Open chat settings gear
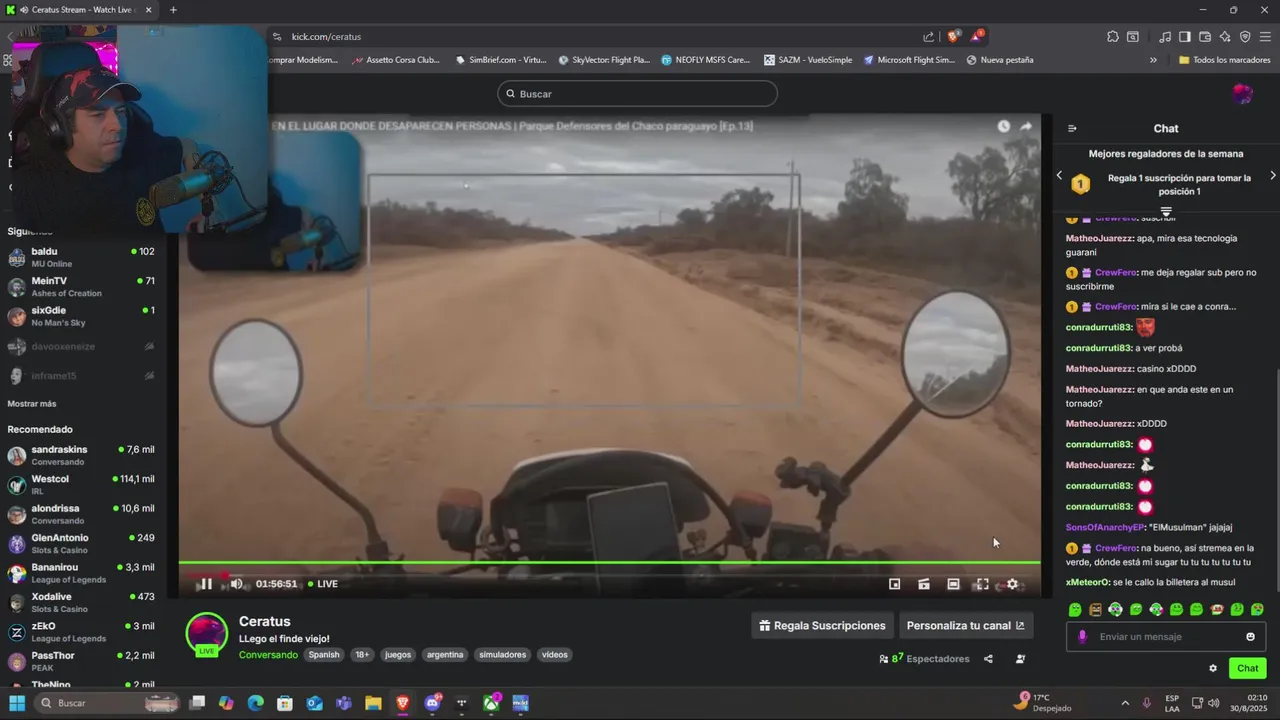This screenshot has height=720, width=1280. click(x=1213, y=668)
